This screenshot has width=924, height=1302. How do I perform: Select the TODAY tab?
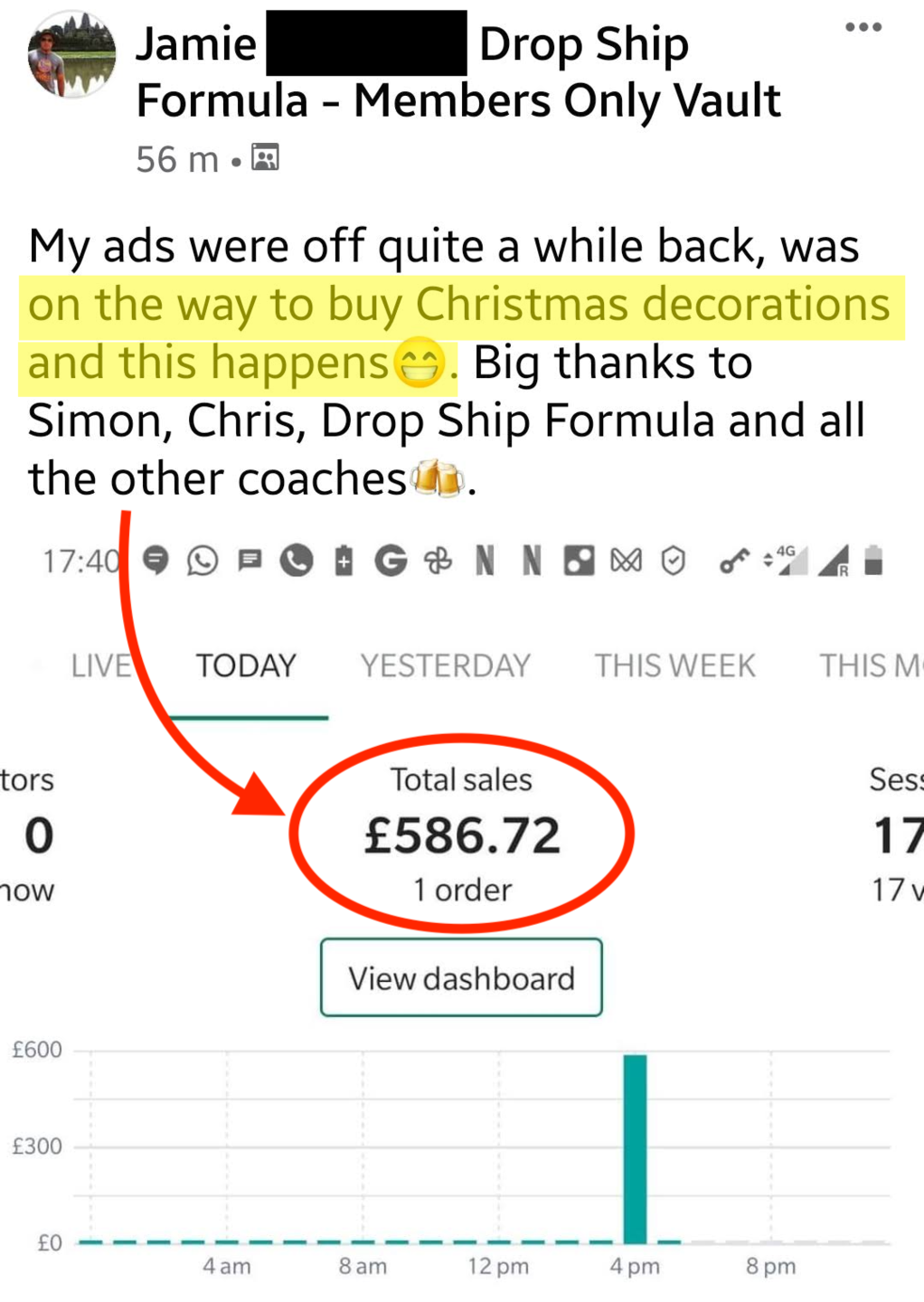tap(246, 666)
